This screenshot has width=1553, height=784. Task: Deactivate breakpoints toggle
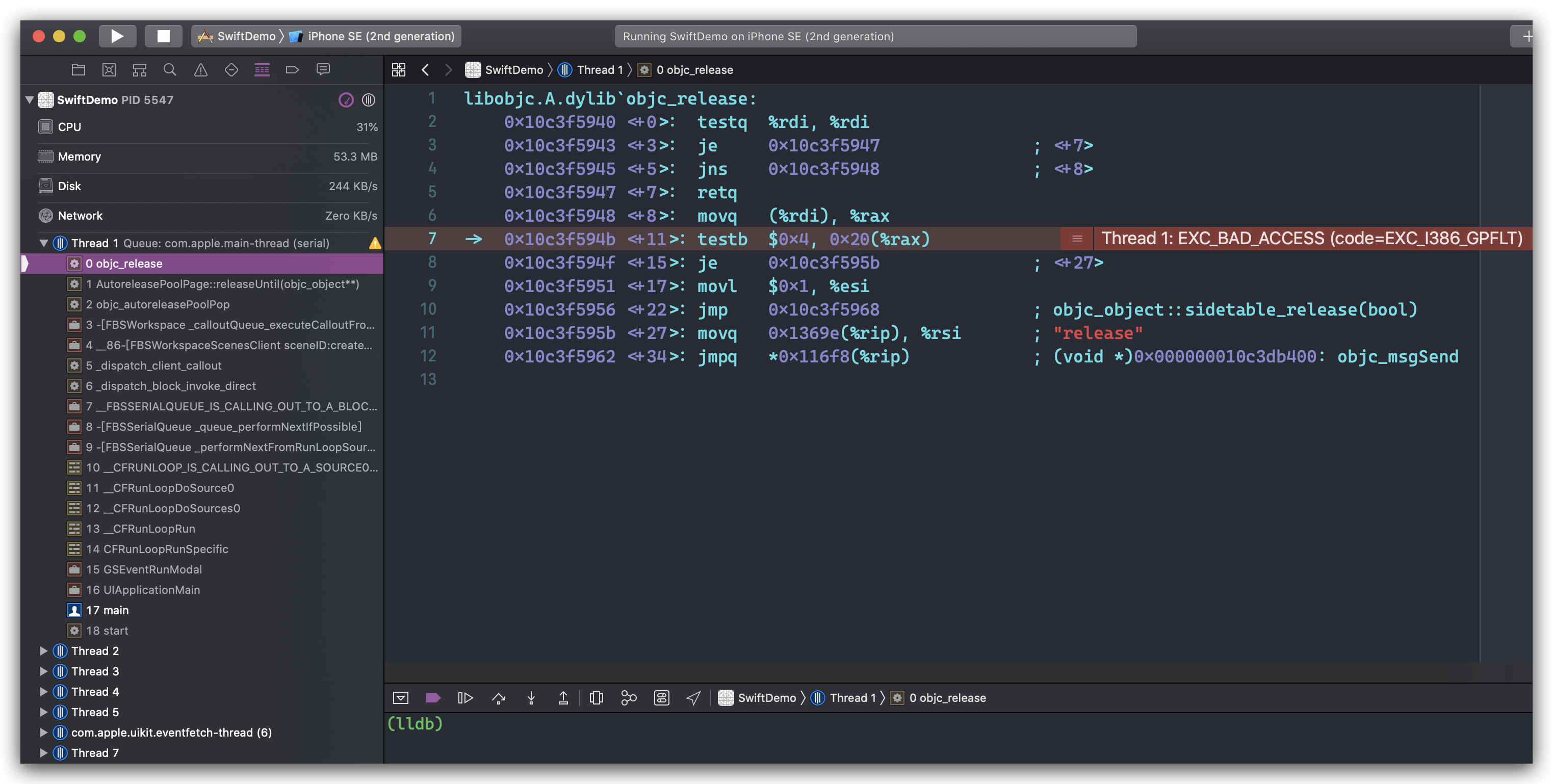click(x=433, y=698)
